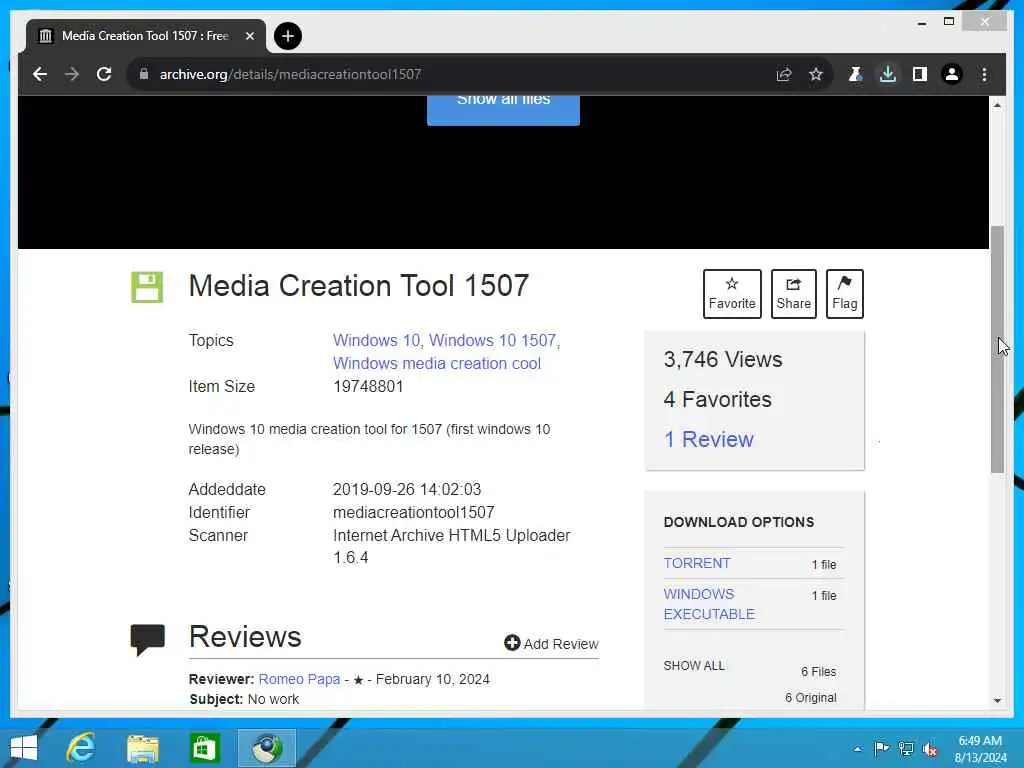This screenshot has width=1024, height=768.
Task: Go back to the previous page
Action: coord(40,74)
